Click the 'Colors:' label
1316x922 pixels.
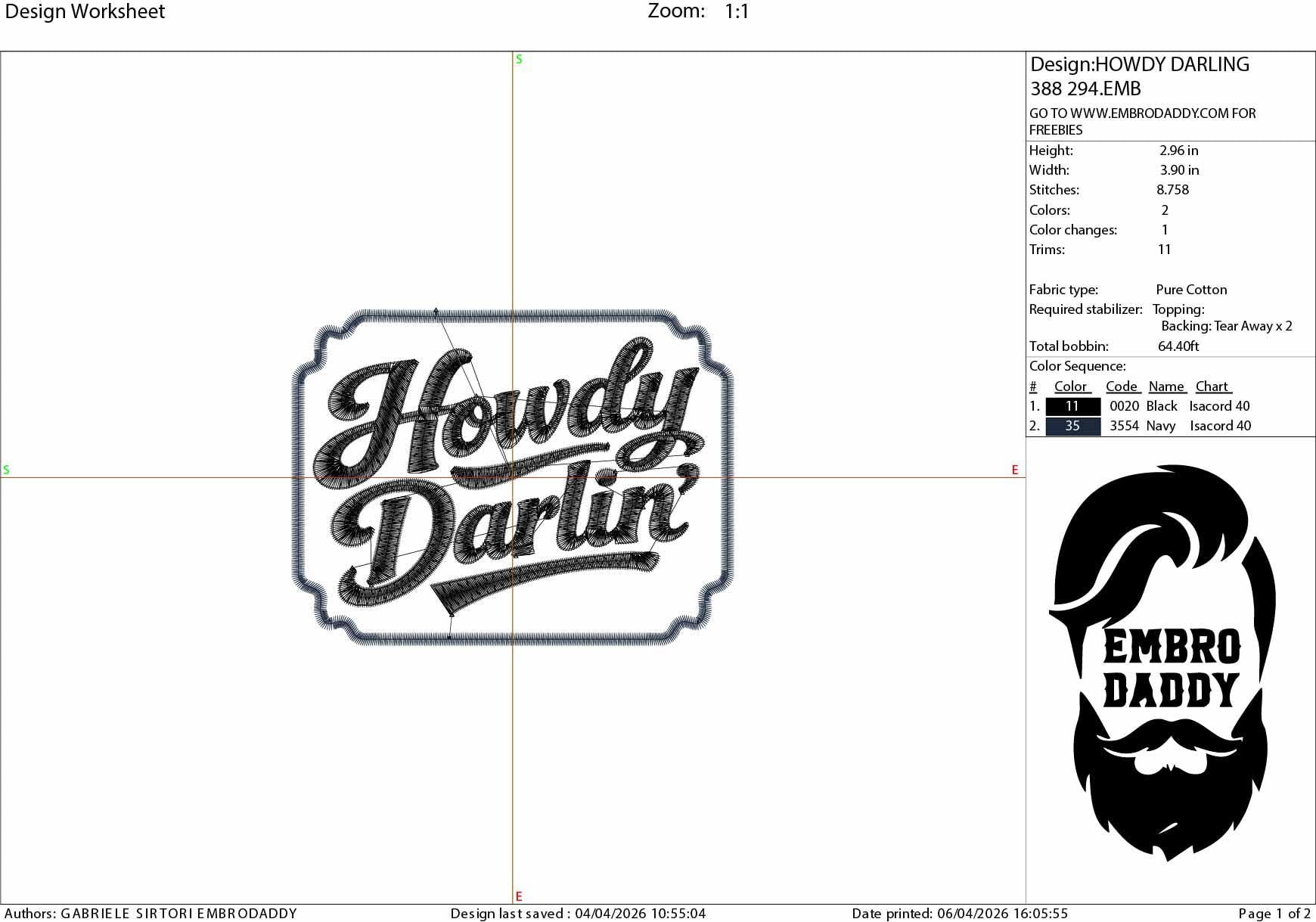[1049, 210]
